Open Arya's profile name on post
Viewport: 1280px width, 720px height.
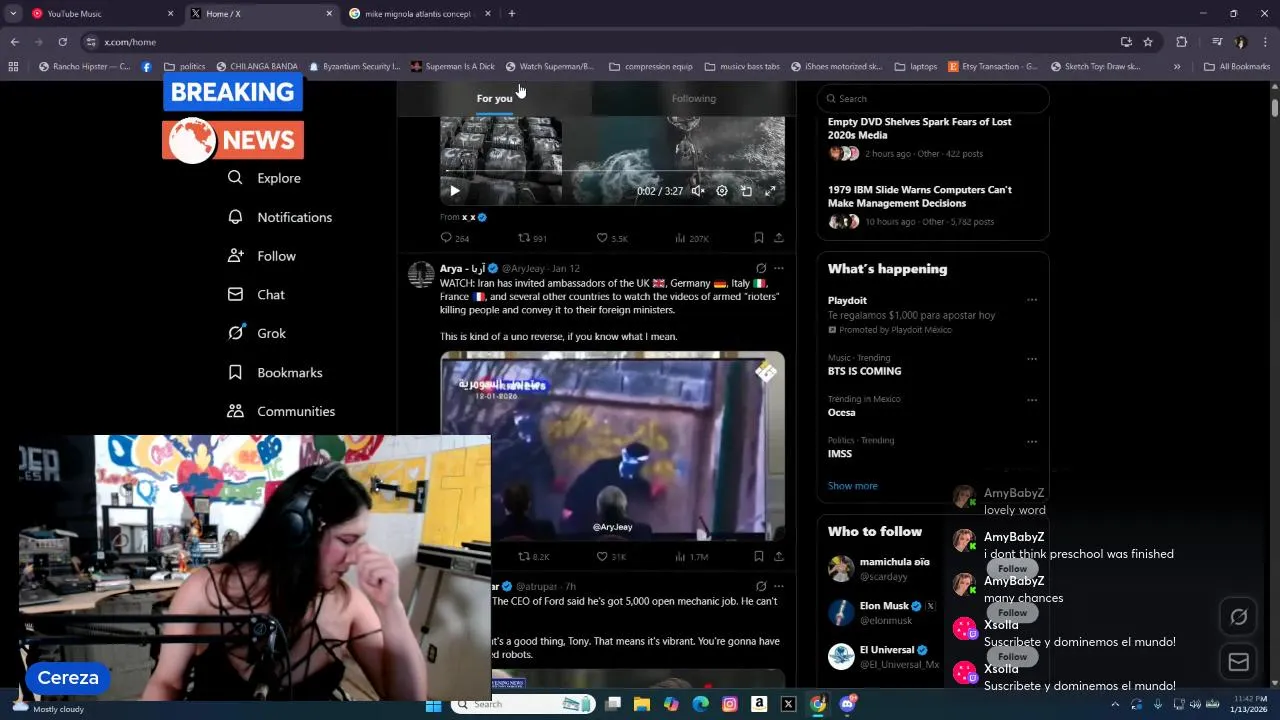462,268
